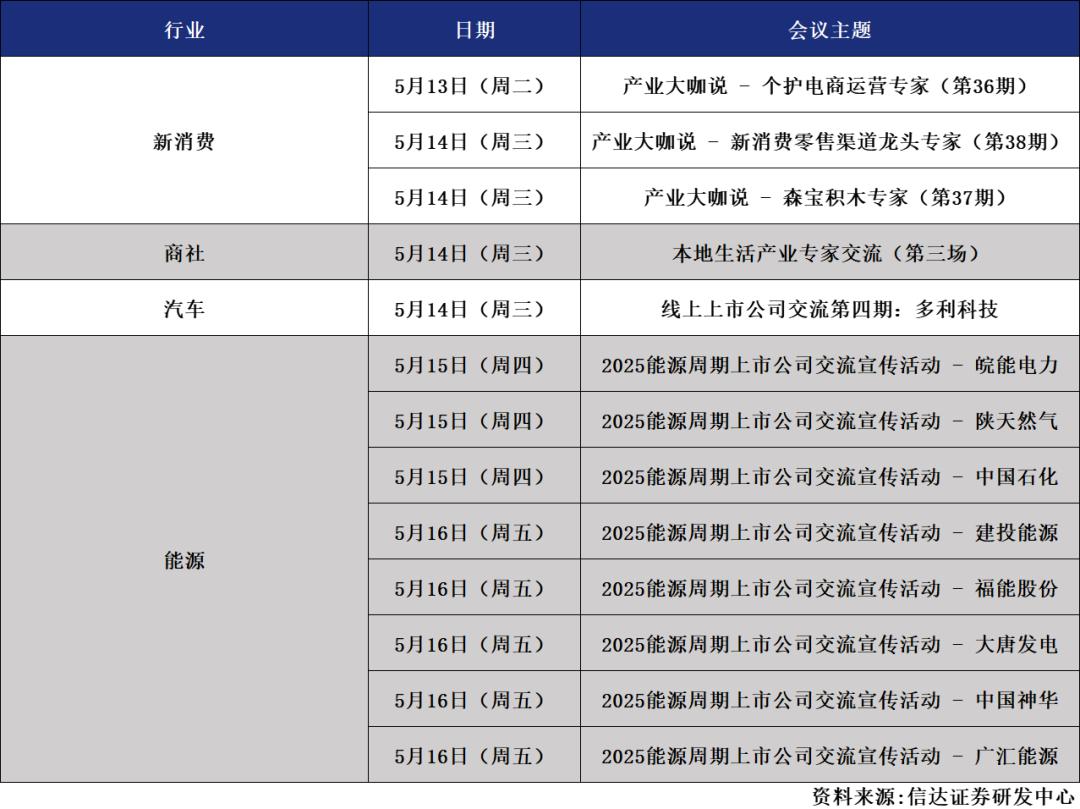This screenshot has height=809, width=1080.
Task: Click the date in the 中国石化 row
Action: tap(475, 476)
